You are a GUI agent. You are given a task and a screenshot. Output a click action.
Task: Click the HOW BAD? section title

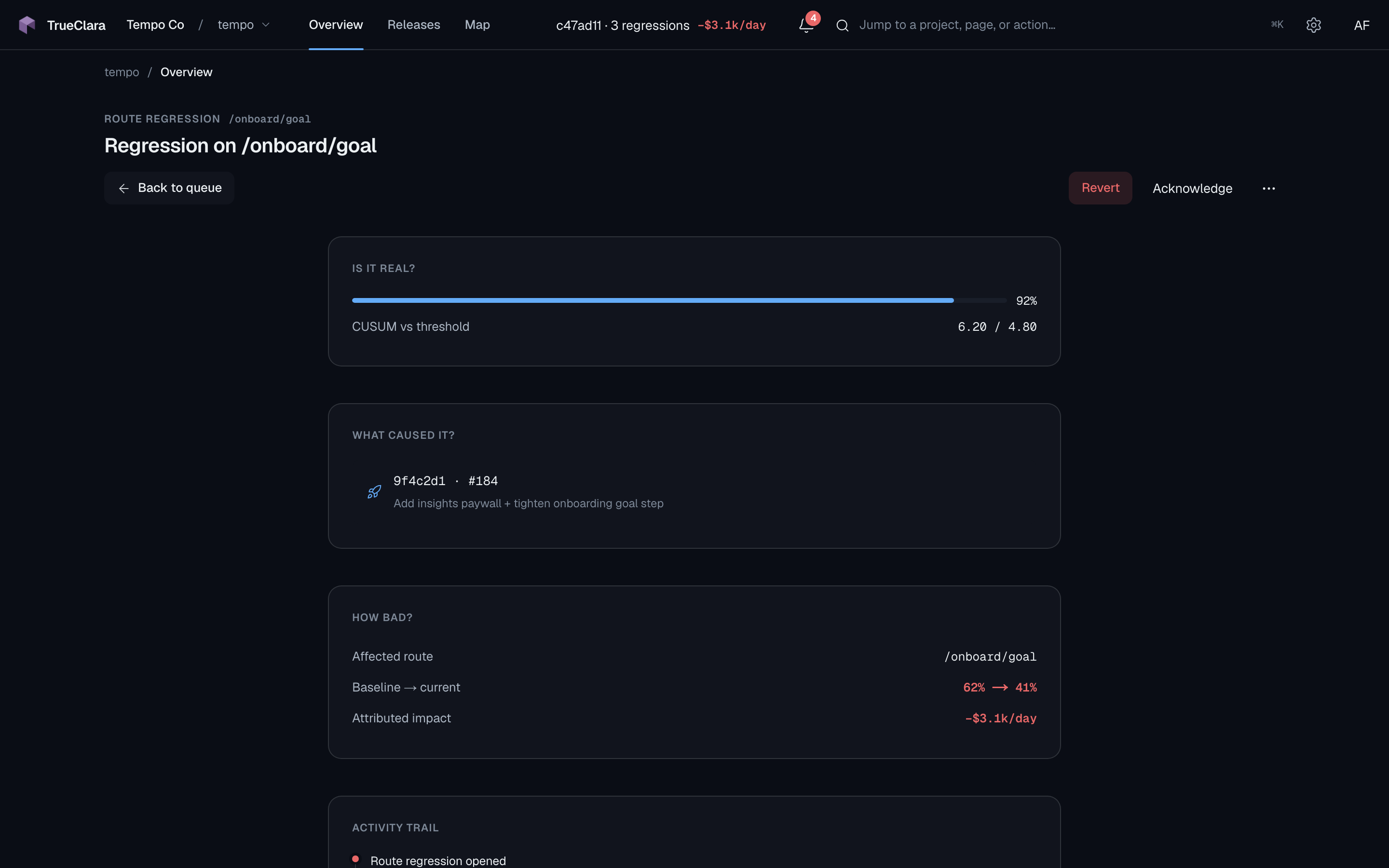pos(382,618)
